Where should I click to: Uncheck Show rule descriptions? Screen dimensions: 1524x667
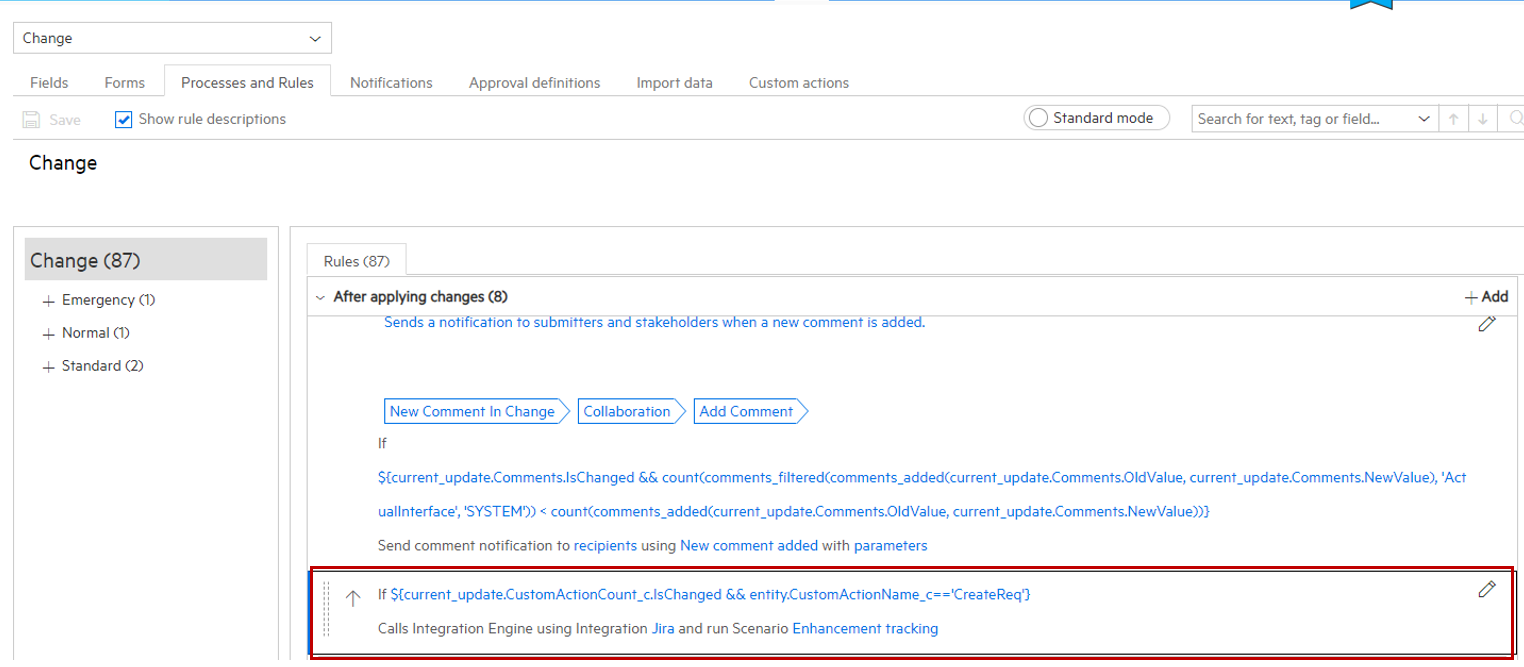point(123,119)
